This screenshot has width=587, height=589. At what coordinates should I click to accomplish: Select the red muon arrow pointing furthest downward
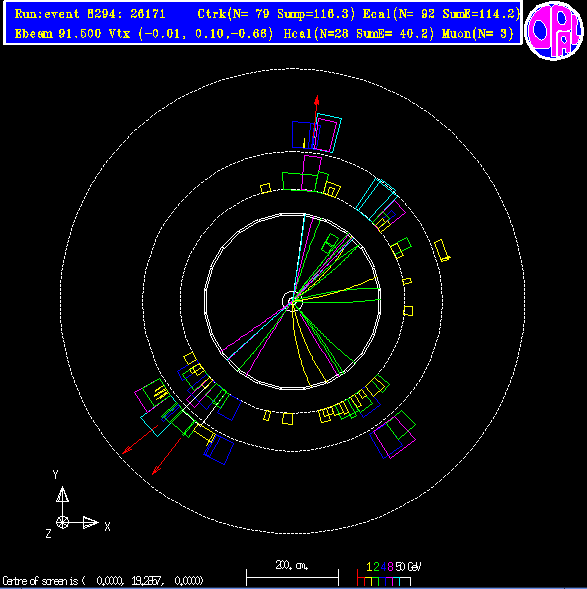[167, 456]
